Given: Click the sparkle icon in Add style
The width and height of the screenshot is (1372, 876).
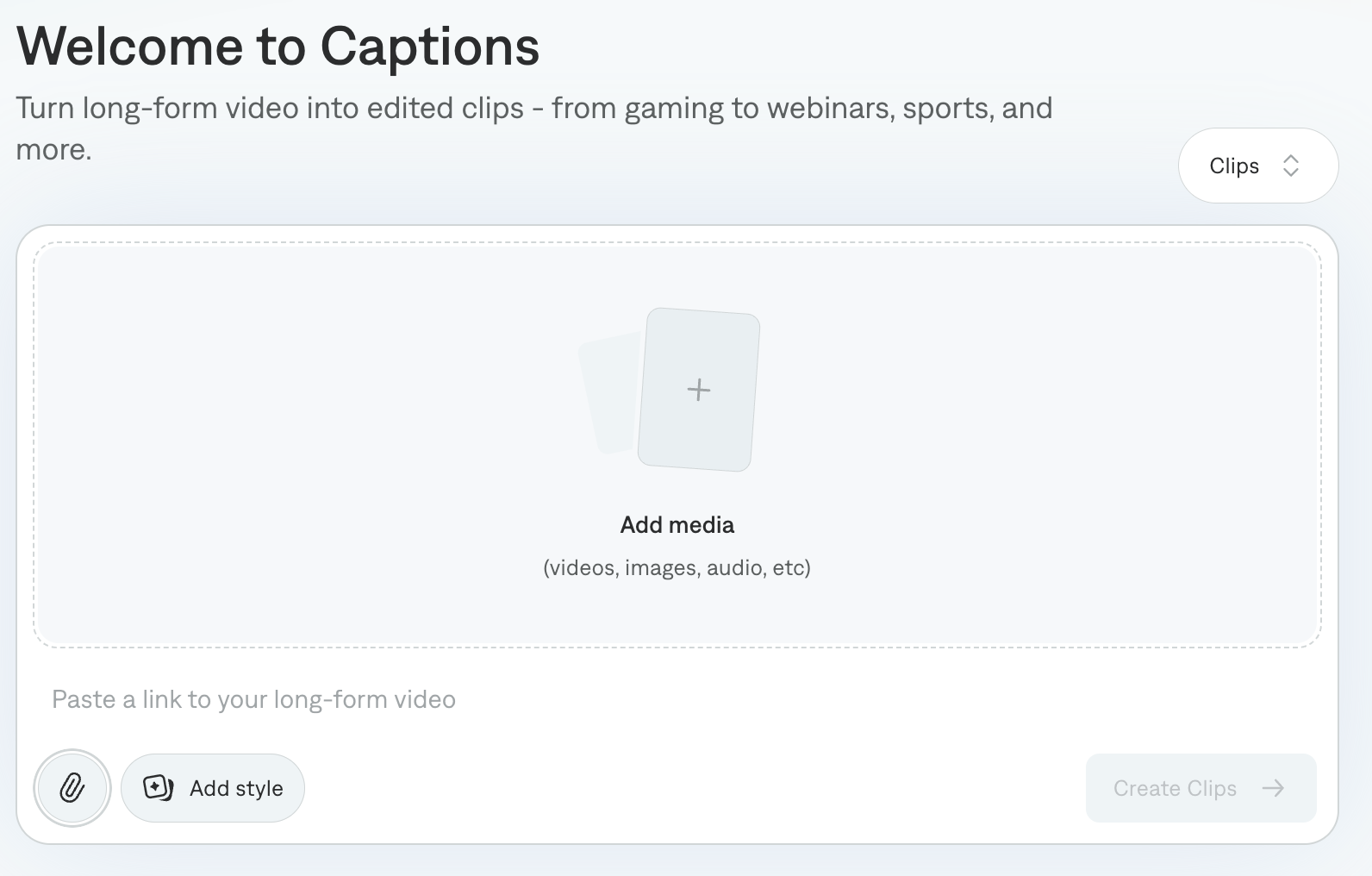Looking at the screenshot, I should click(x=158, y=788).
